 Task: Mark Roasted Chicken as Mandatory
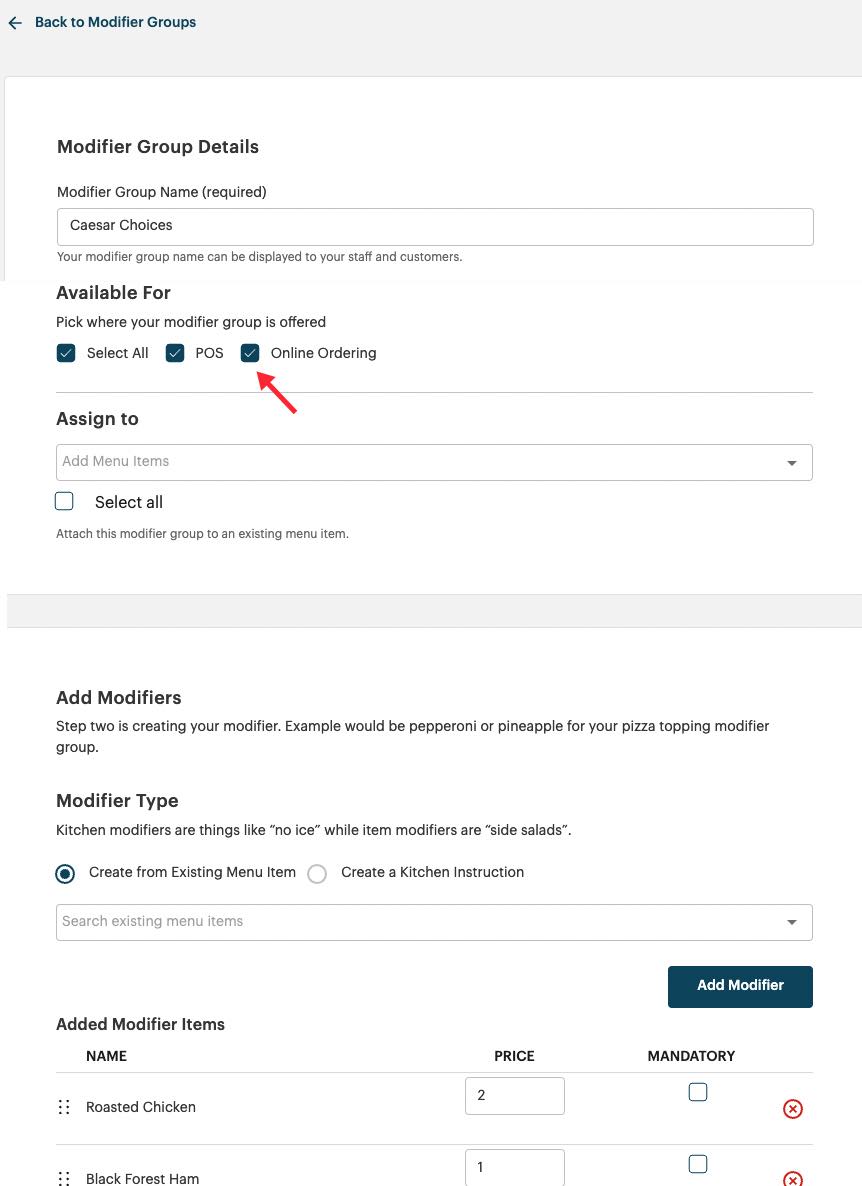pyautogui.click(x=697, y=1092)
